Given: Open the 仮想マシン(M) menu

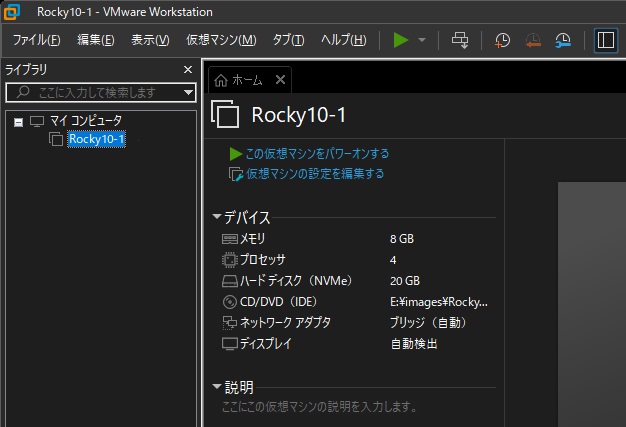Looking at the screenshot, I should pos(221,40).
